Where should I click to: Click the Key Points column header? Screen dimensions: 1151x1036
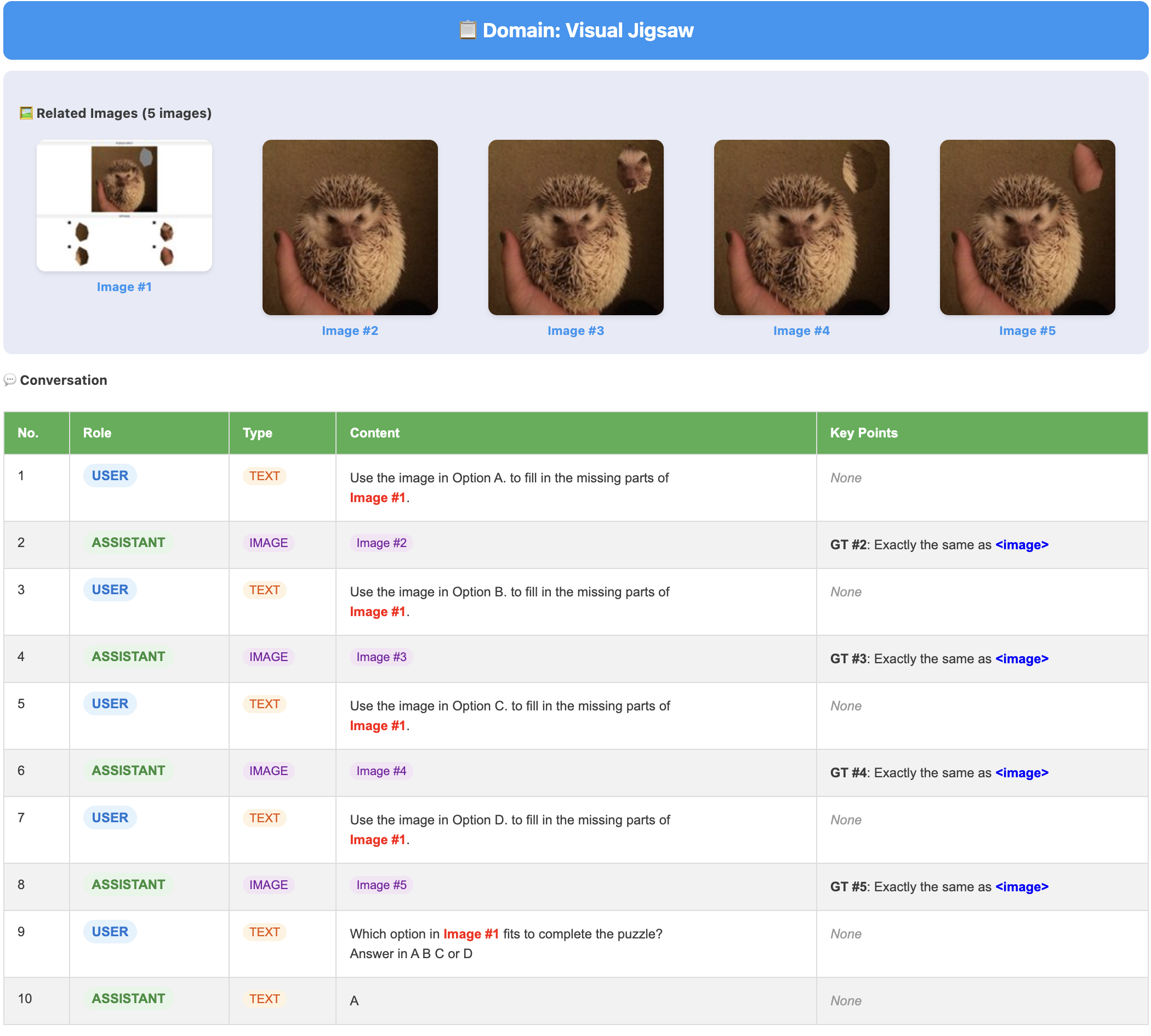[863, 432]
